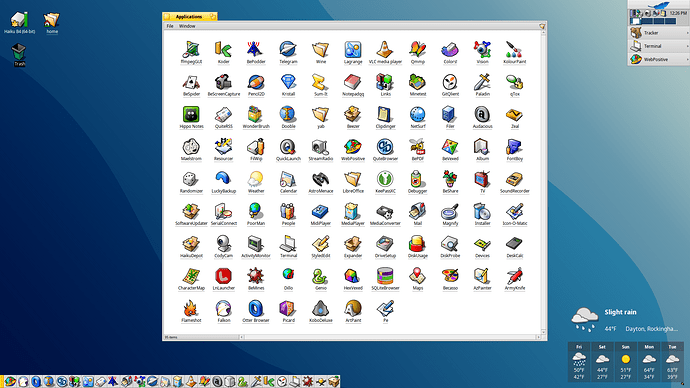
Task: Open the ArmyKnife icon
Action: click(x=514, y=276)
